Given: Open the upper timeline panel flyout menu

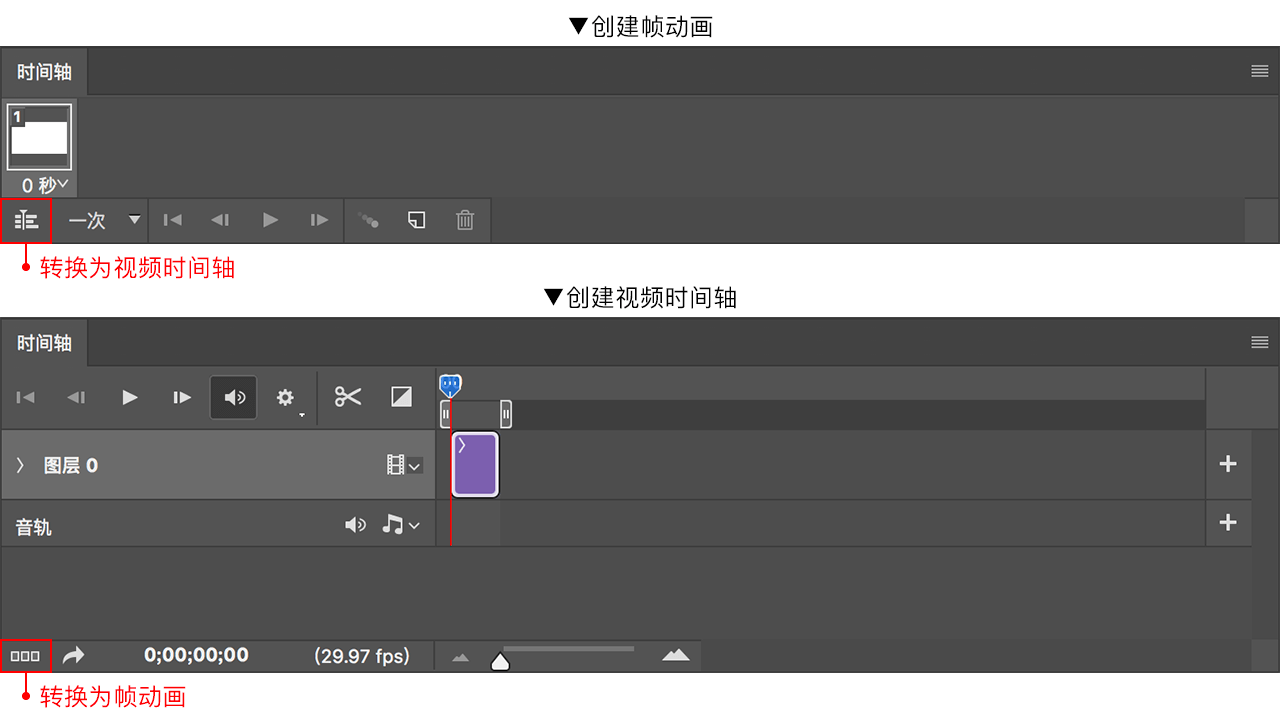Looking at the screenshot, I should [x=1259, y=71].
